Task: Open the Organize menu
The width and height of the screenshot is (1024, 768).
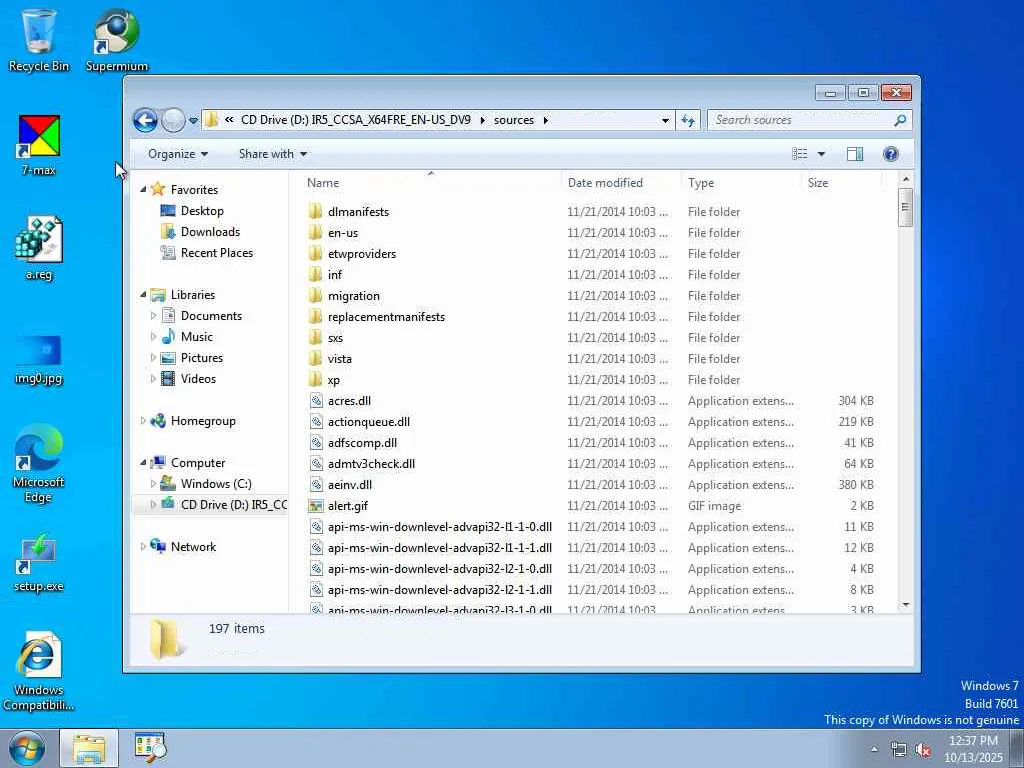Action: click(178, 154)
